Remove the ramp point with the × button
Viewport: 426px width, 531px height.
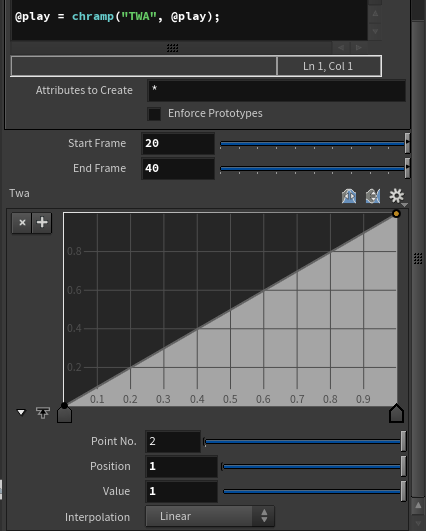[x=22, y=222]
